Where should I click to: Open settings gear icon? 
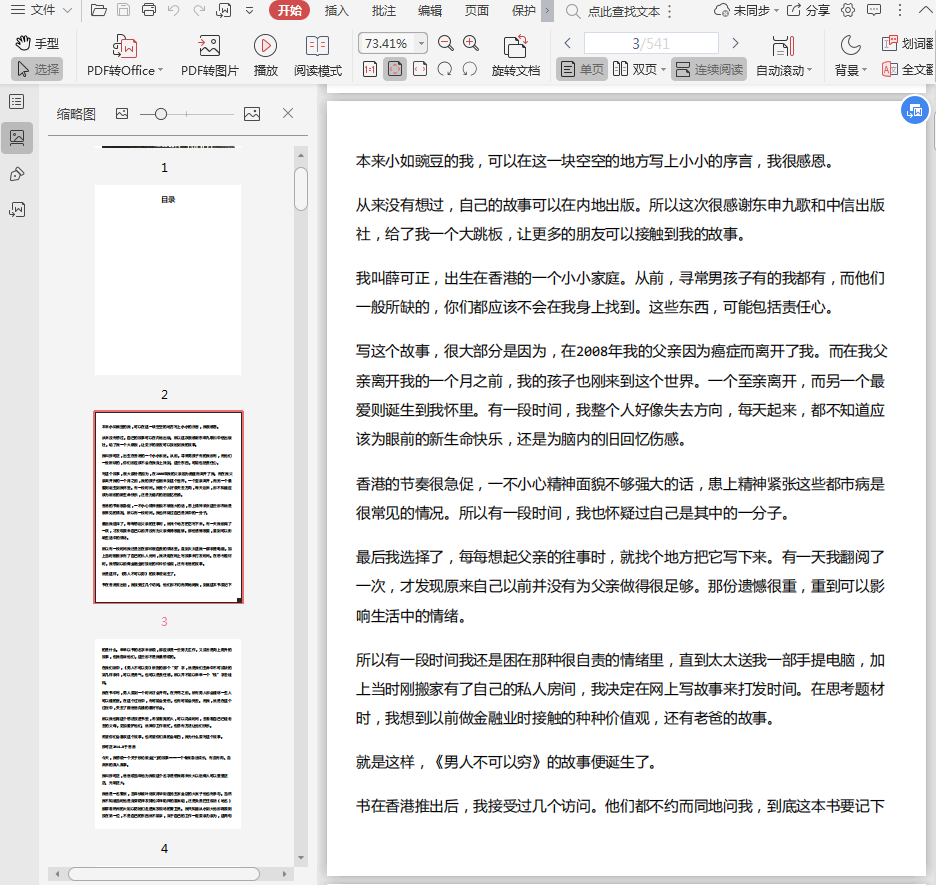pyautogui.click(x=848, y=10)
